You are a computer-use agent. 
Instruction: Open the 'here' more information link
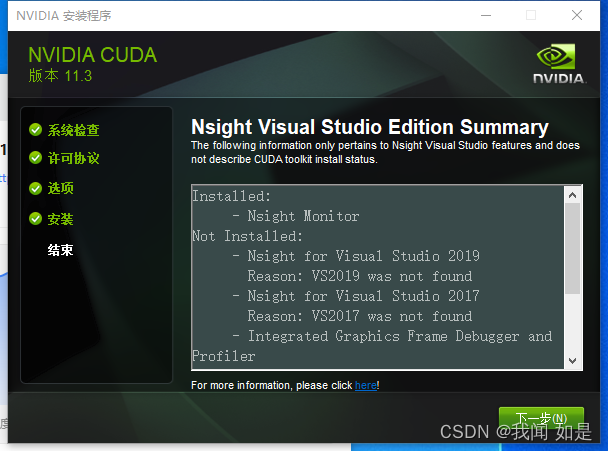tap(366, 385)
